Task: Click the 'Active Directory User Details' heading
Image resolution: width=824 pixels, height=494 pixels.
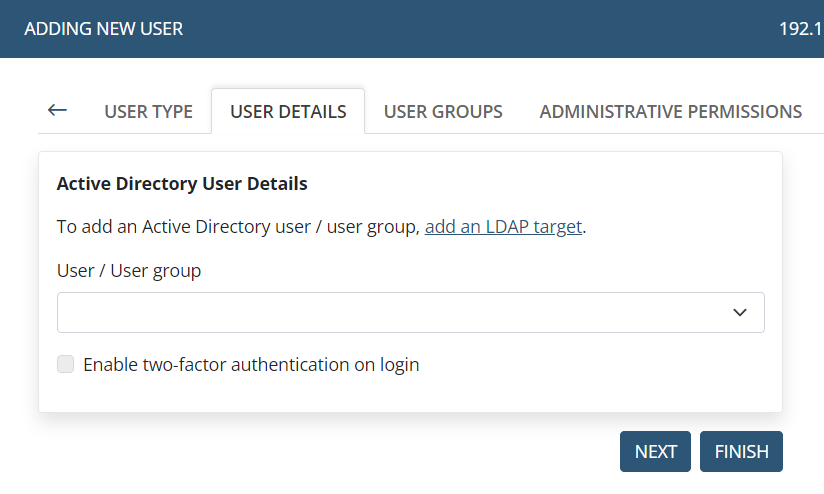Action: pyautogui.click(x=182, y=184)
